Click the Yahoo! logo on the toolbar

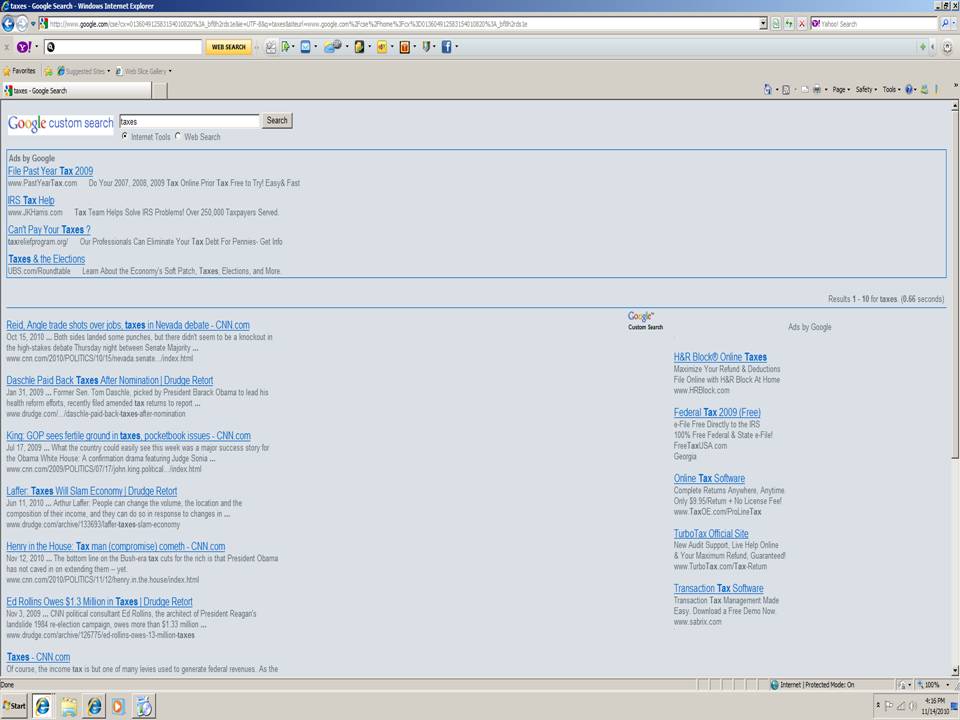click(24, 47)
